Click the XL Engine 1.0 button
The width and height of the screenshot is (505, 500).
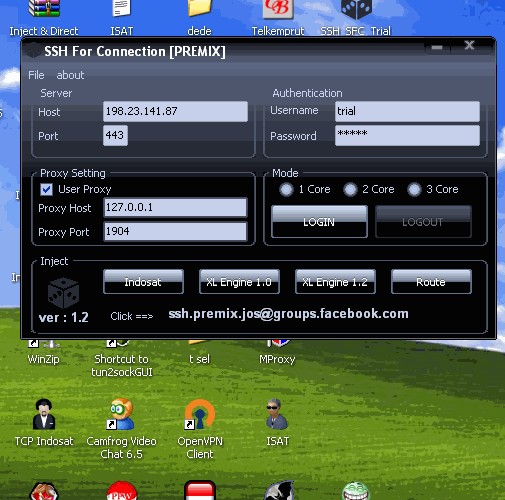click(x=239, y=282)
